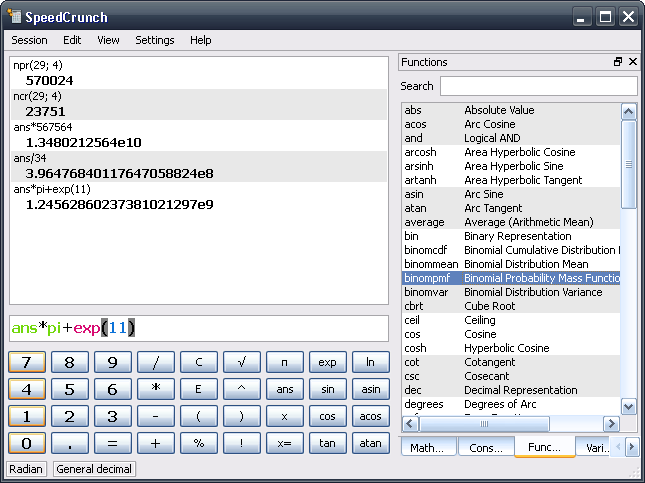The height and width of the screenshot is (483, 645).
Task: Click the result 23751 in history
Action: (45, 111)
